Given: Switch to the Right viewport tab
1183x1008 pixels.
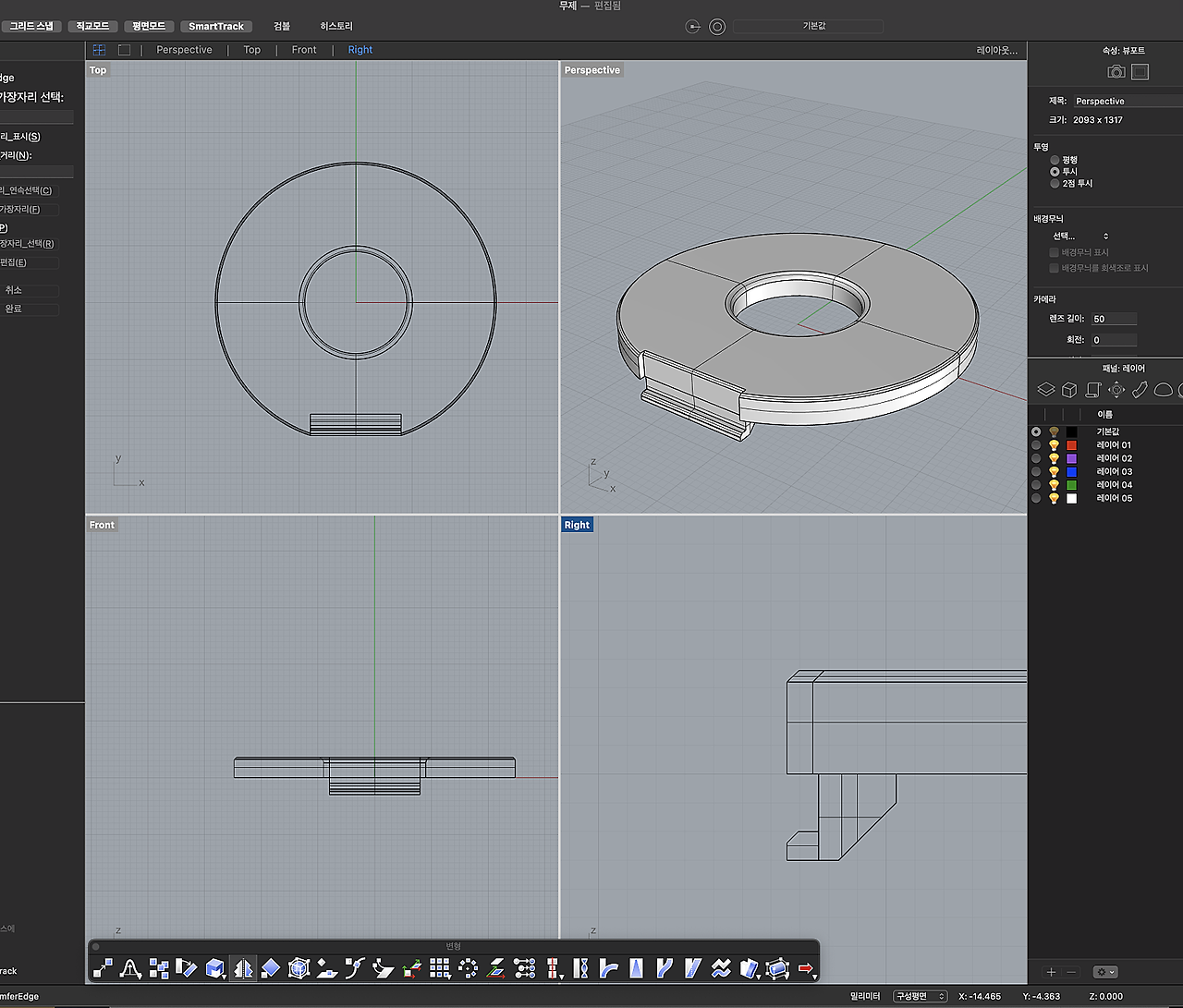Looking at the screenshot, I should pyautogui.click(x=360, y=50).
